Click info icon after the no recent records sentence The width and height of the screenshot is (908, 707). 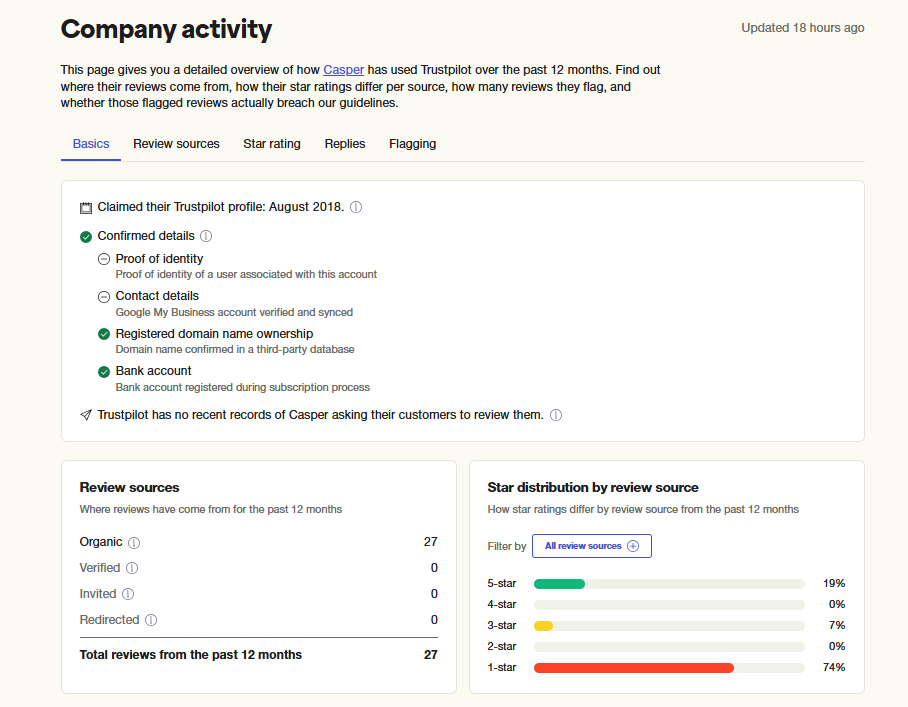[x=556, y=415]
